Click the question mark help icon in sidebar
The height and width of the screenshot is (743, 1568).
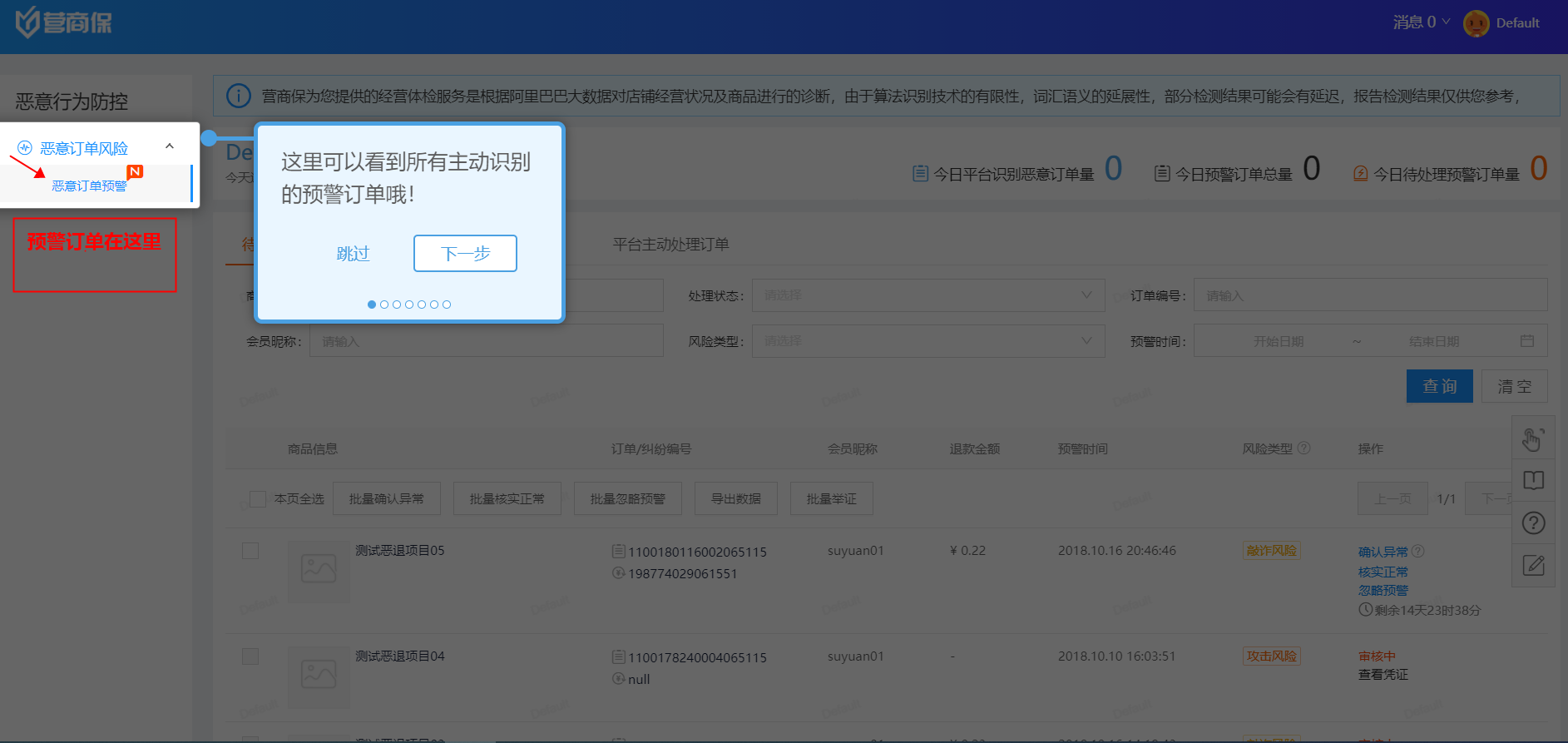click(x=1533, y=523)
